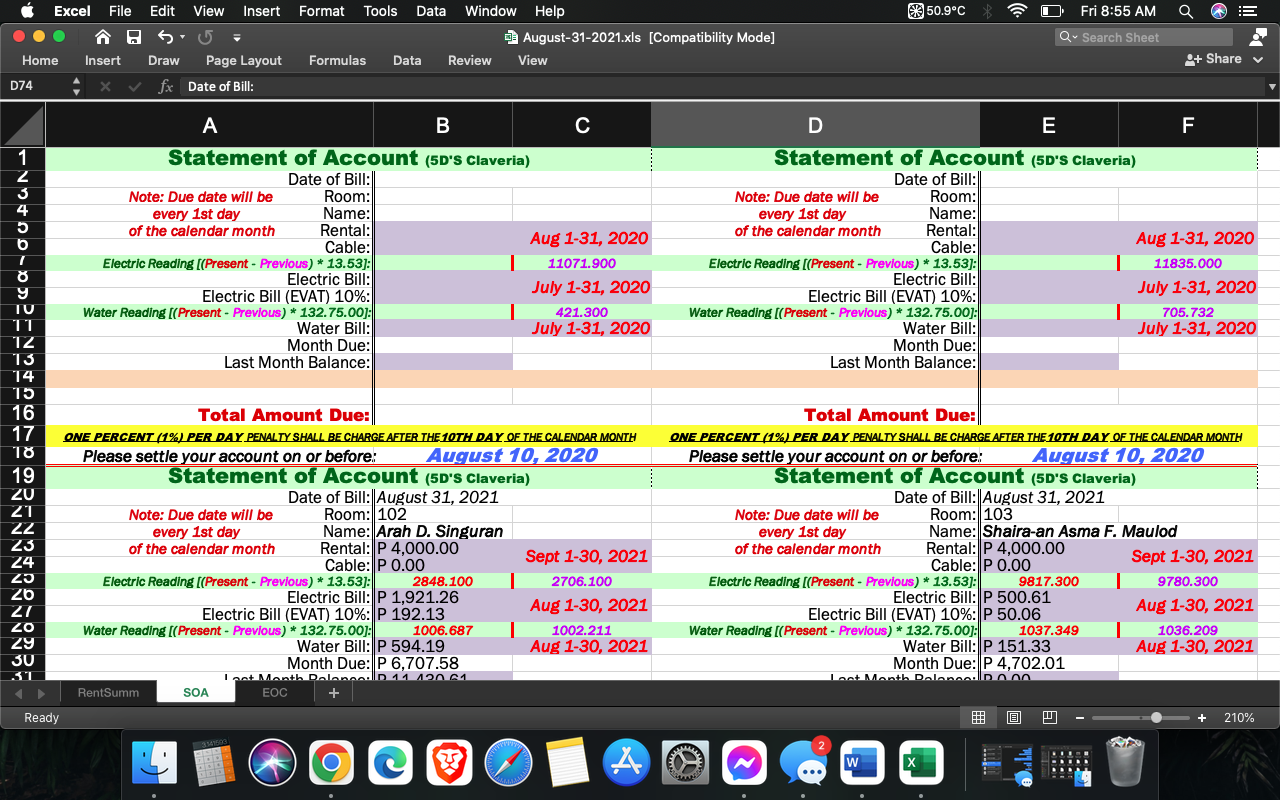Expand the formula bar with the arrow
The image size is (1280, 800).
pyautogui.click(x=1272, y=87)
